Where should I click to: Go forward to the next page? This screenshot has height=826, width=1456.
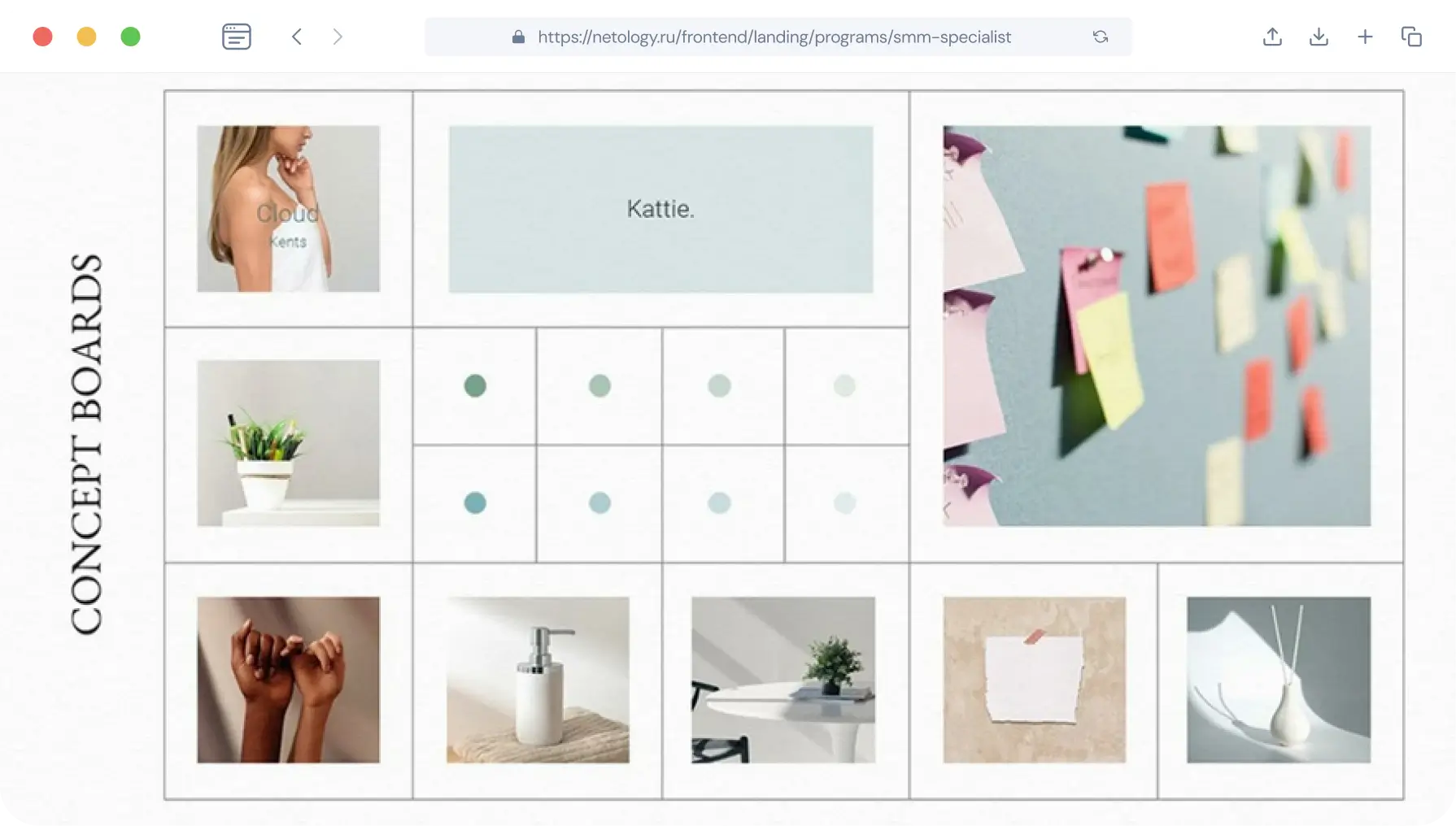[x=338, y=37]
